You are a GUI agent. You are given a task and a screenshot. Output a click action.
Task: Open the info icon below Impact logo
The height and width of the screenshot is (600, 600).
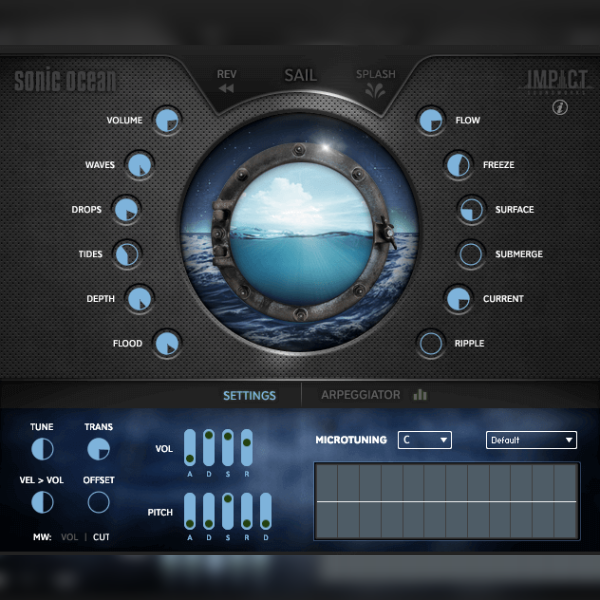pos(560,108)
